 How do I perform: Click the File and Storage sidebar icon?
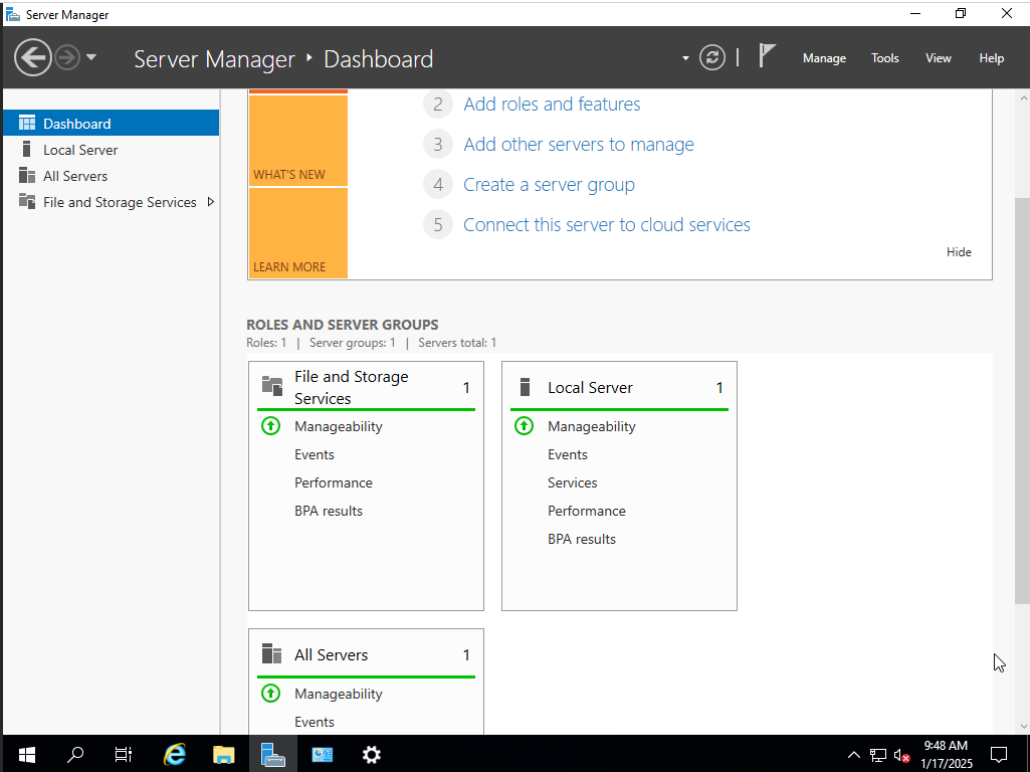(x=27, y=201)
